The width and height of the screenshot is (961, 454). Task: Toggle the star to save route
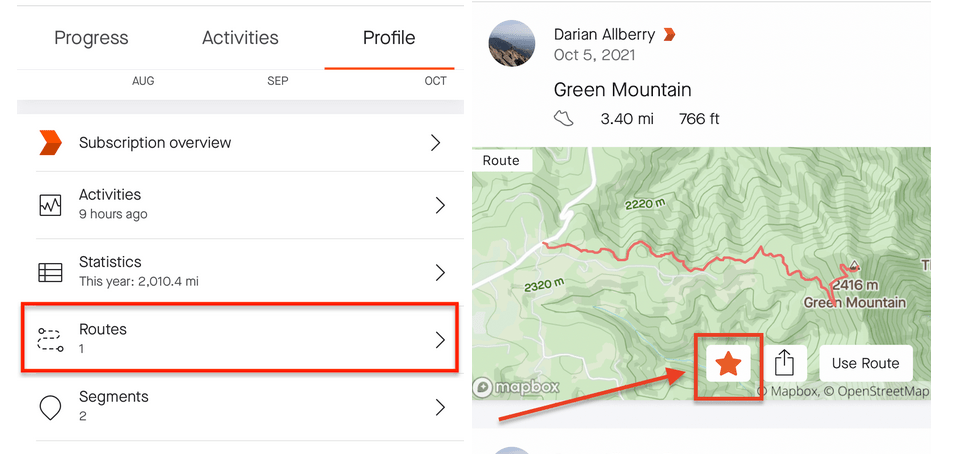[x=728, y=363]
